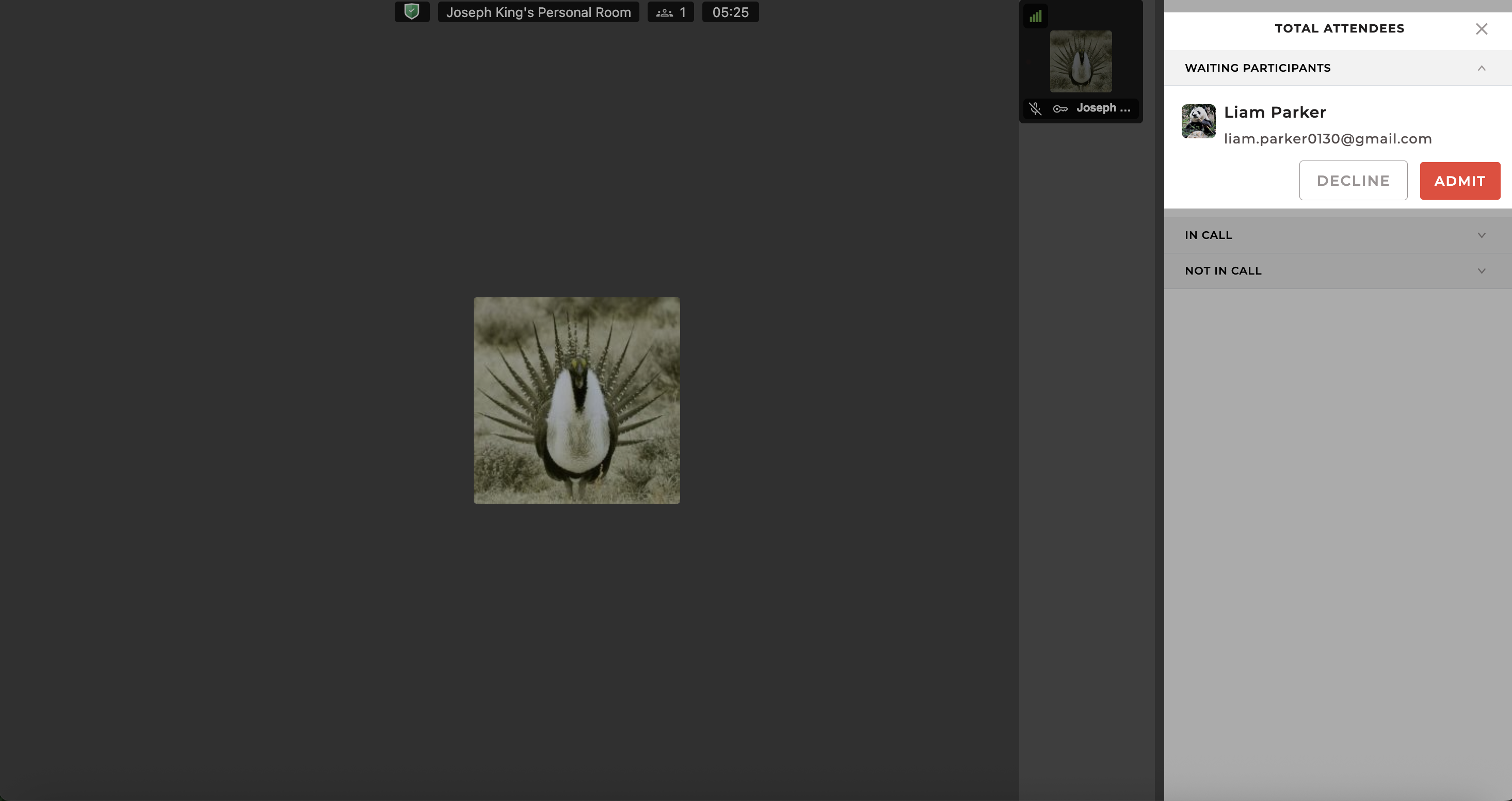Collapse the Waiting Participants section

pyautogui.click(x=1481, y=68)
